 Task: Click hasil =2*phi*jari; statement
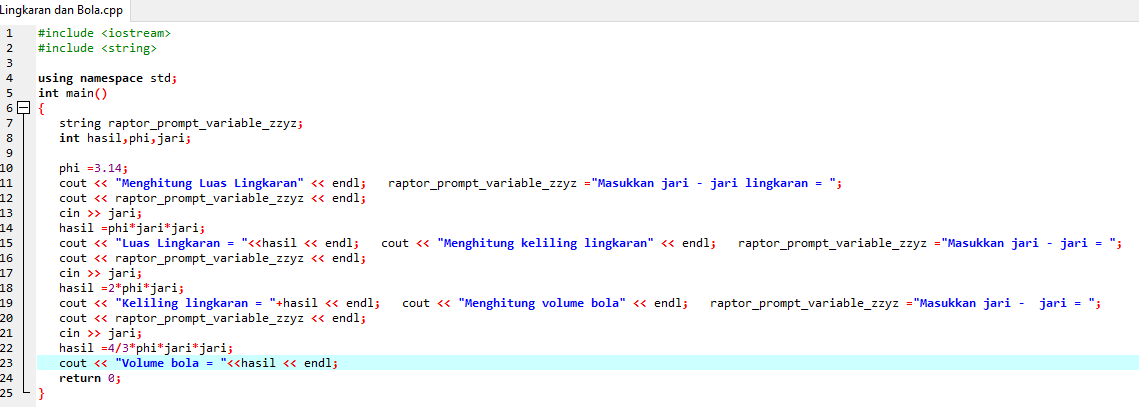[122, 288]
